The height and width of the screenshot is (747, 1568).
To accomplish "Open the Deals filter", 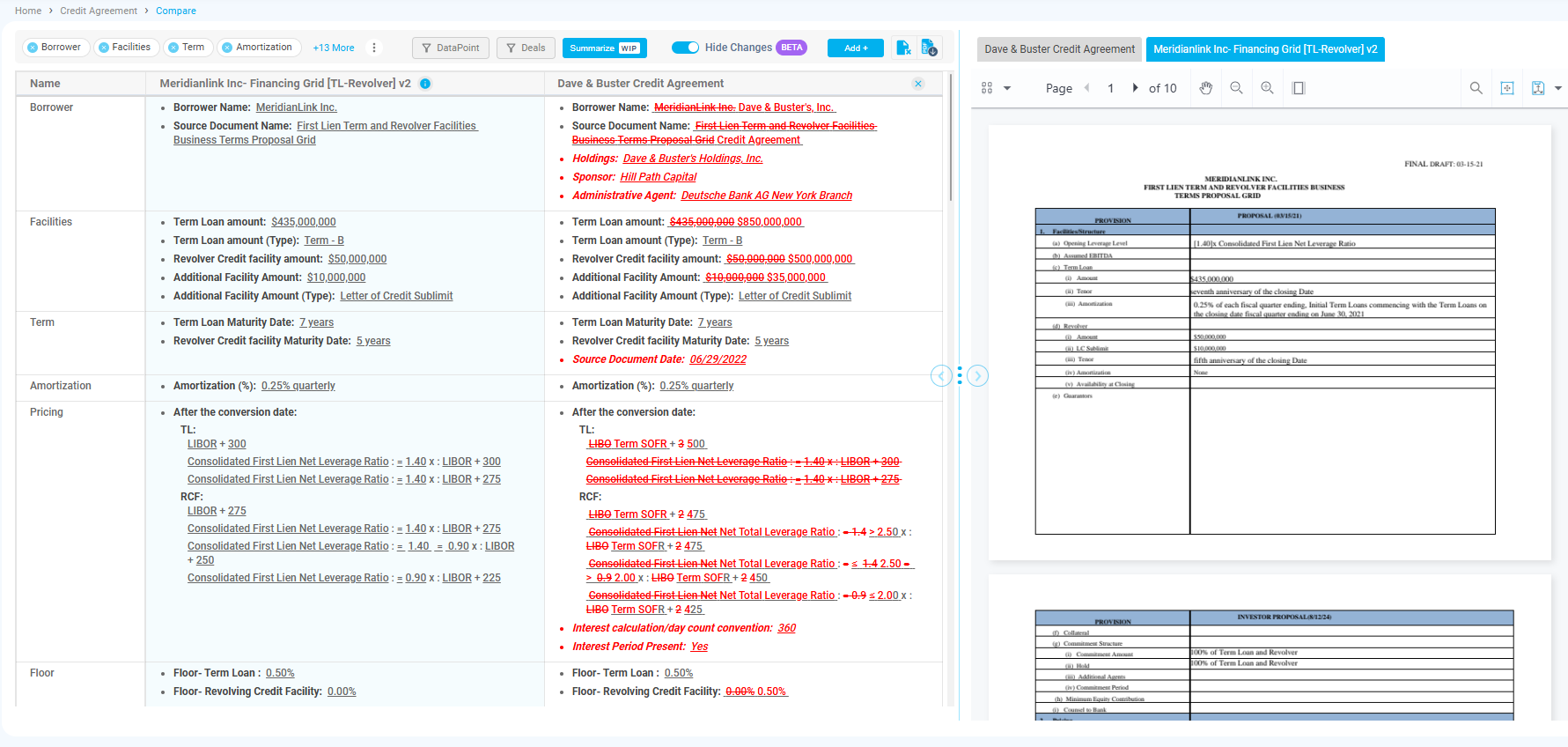I will pyautogui.click(x=526, y=48).
